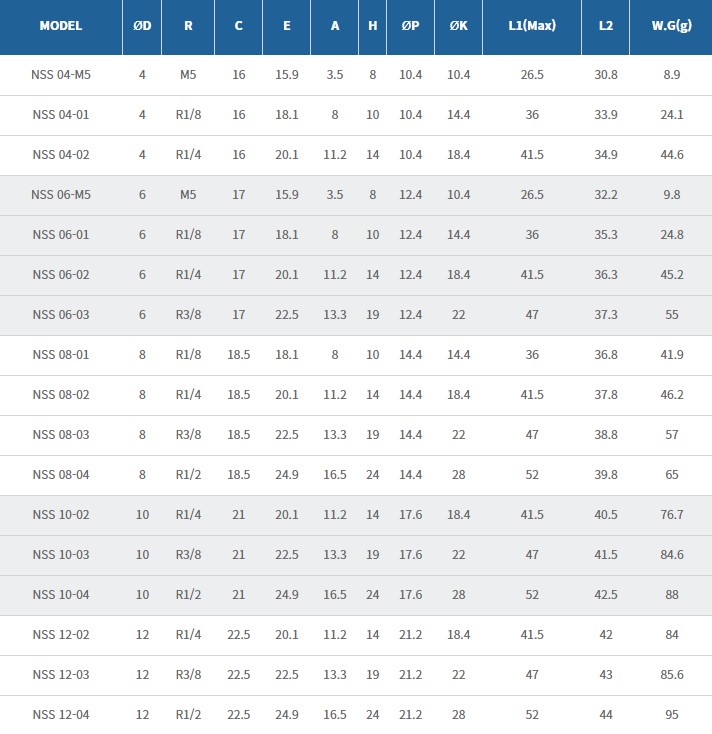Select the NSS 04-M5 model cell
This screenshot has width=712, height=734.
point(61,75)
